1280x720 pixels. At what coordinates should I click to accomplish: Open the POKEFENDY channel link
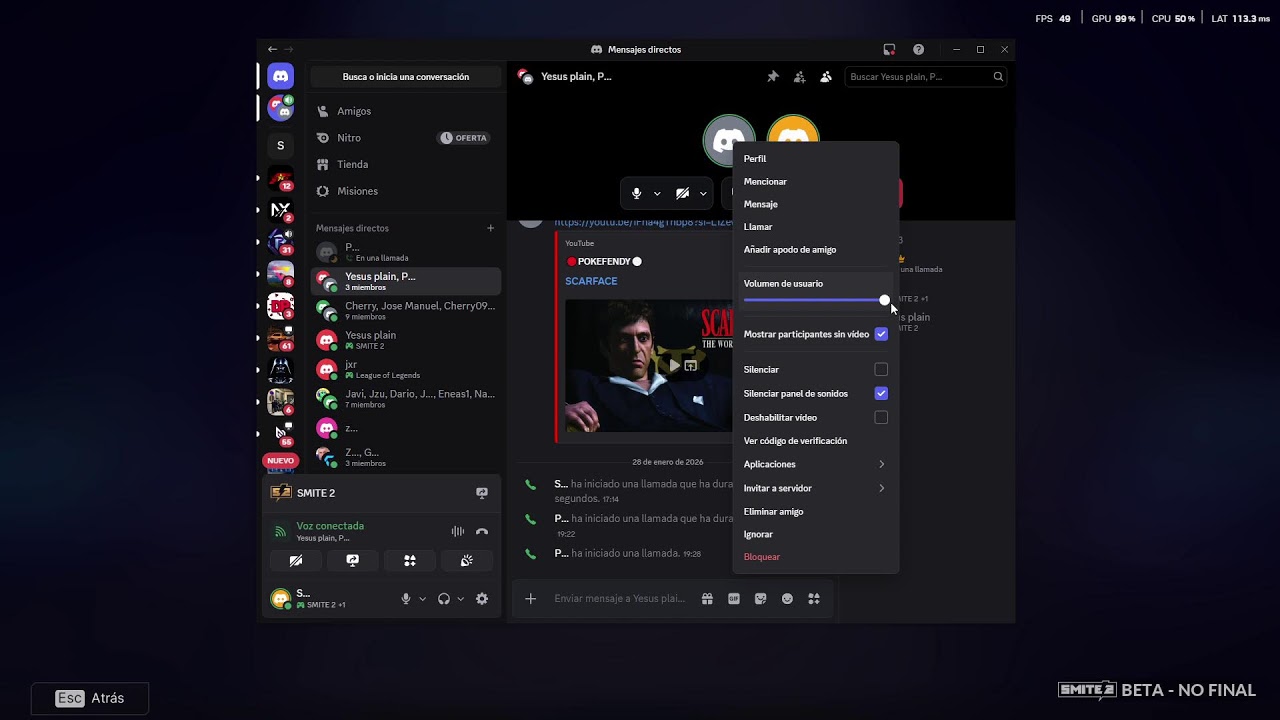604,262
